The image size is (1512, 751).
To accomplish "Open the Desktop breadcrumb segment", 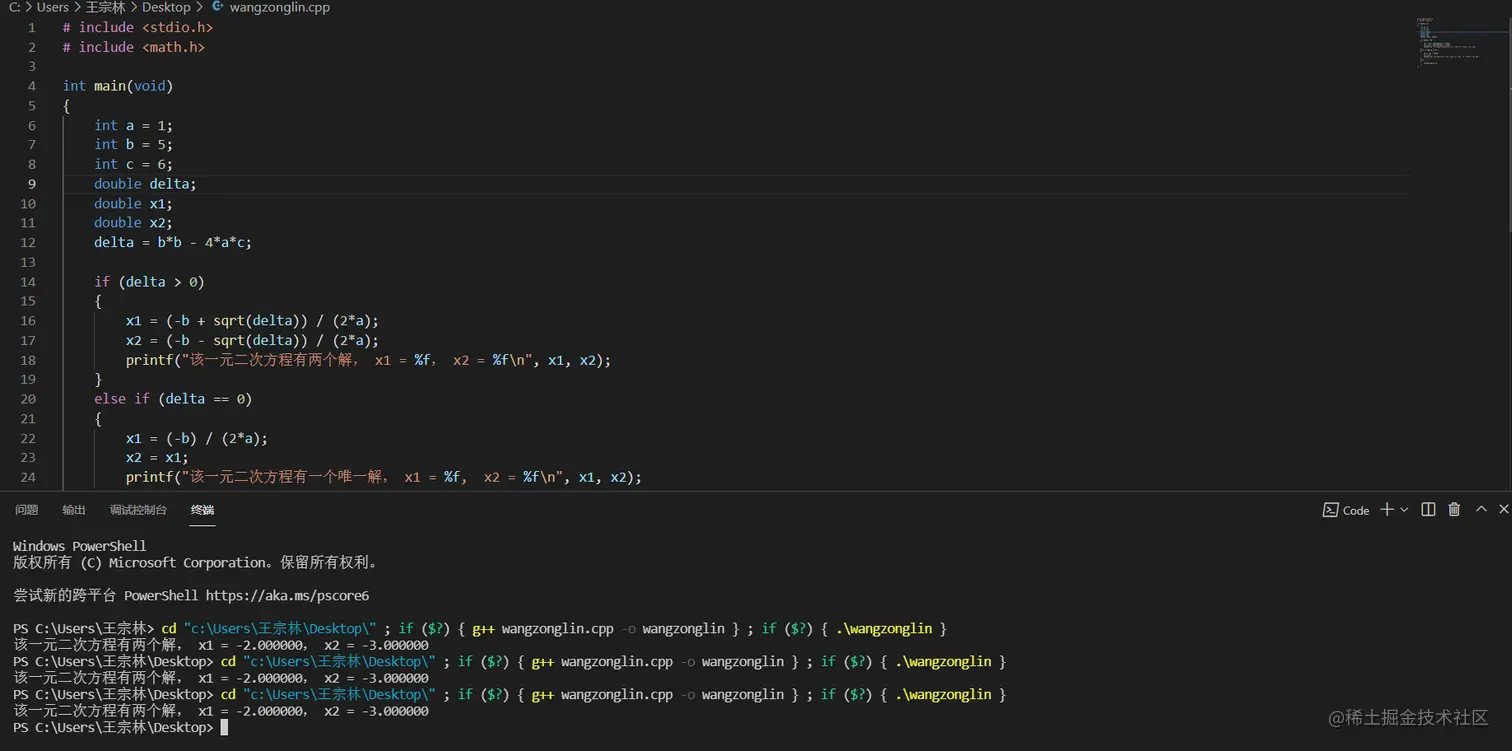I will [166, 7].
